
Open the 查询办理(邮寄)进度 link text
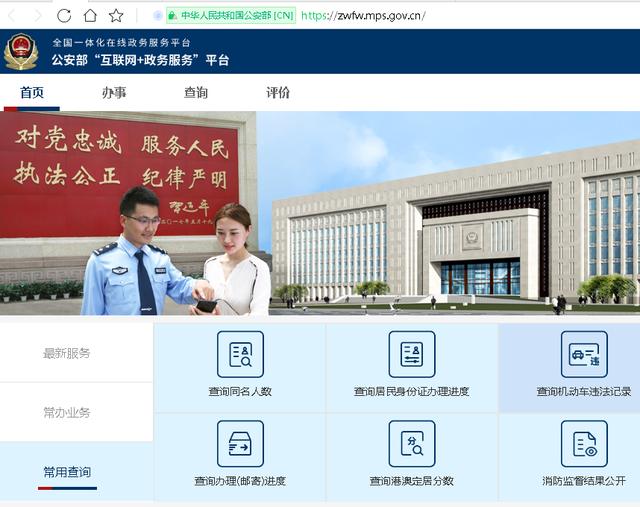coord(240,481)
